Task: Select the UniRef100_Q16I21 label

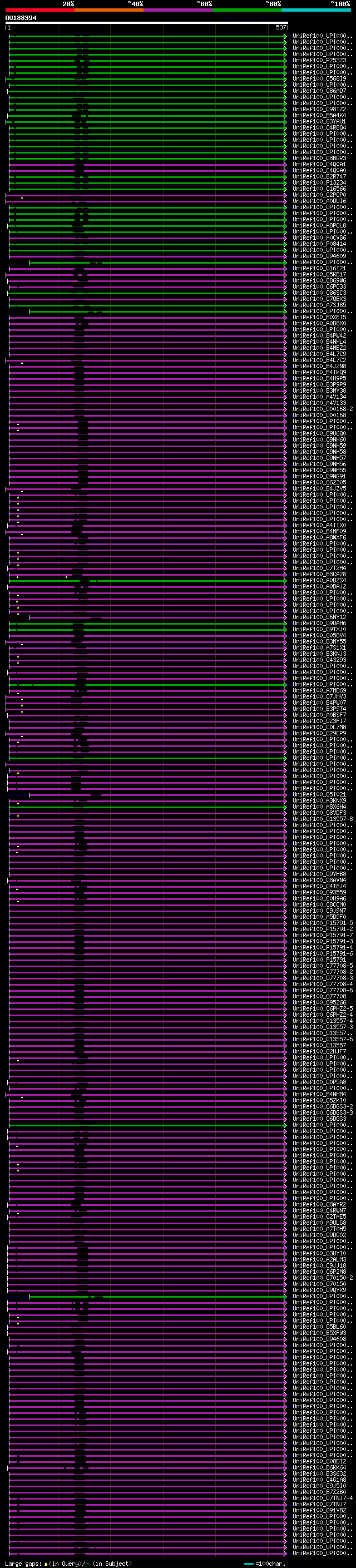Action: pos(319,269)
